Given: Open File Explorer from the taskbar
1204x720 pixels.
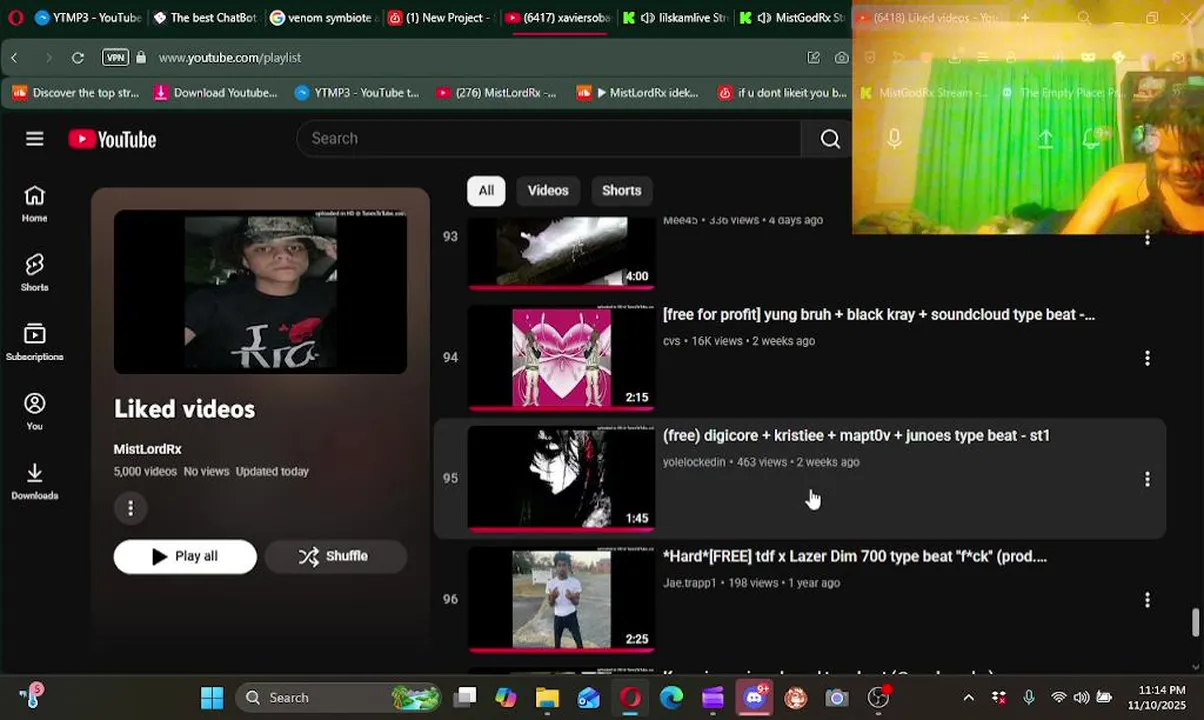Looking at the screenshot, I should click(x=547, y=698).
